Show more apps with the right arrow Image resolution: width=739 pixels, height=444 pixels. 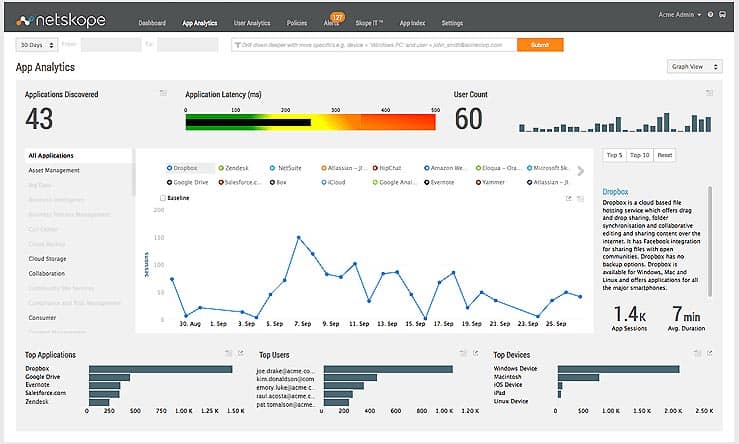(581, 171)
